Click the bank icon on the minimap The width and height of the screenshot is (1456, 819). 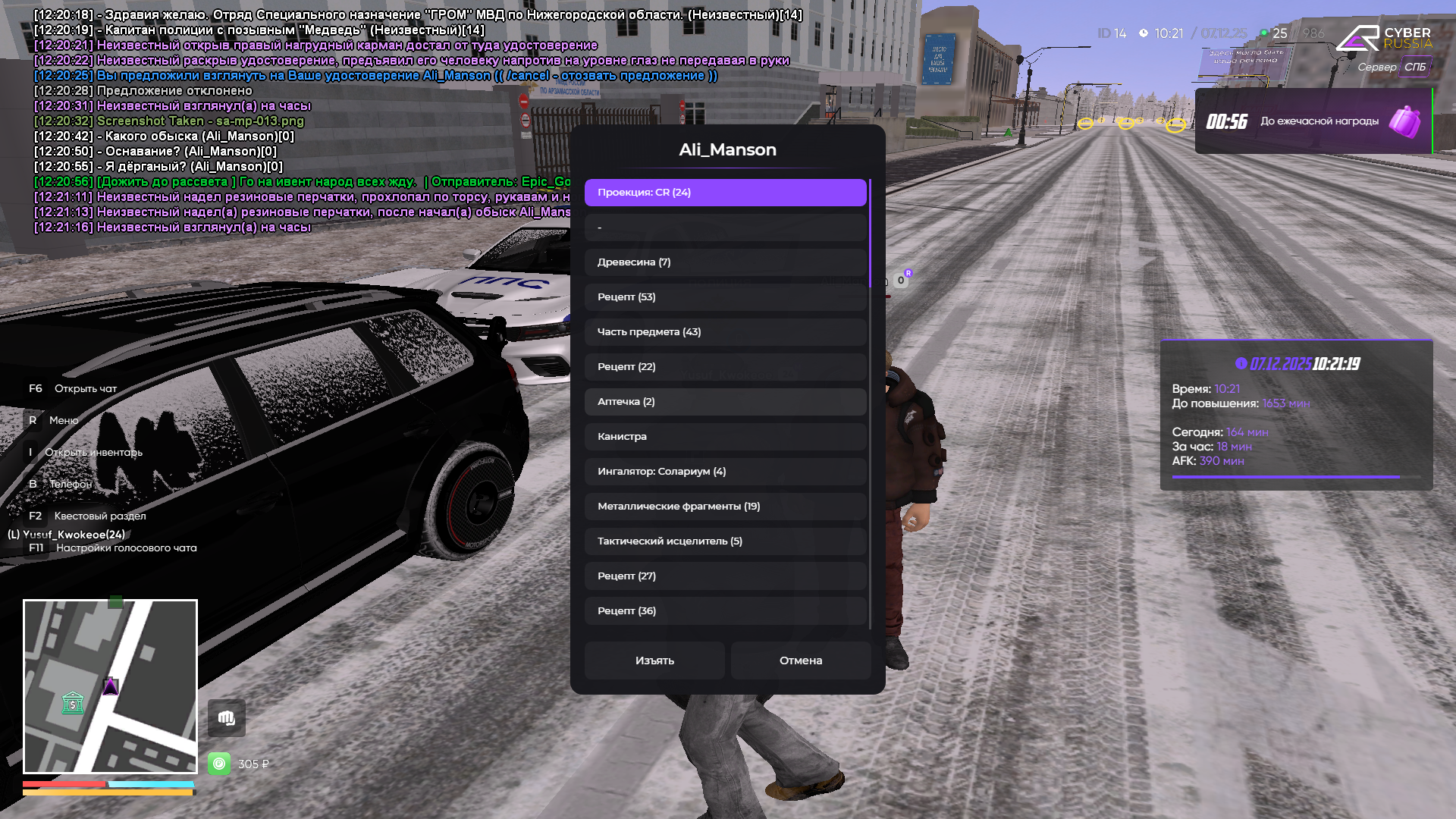tap(73, 703)
